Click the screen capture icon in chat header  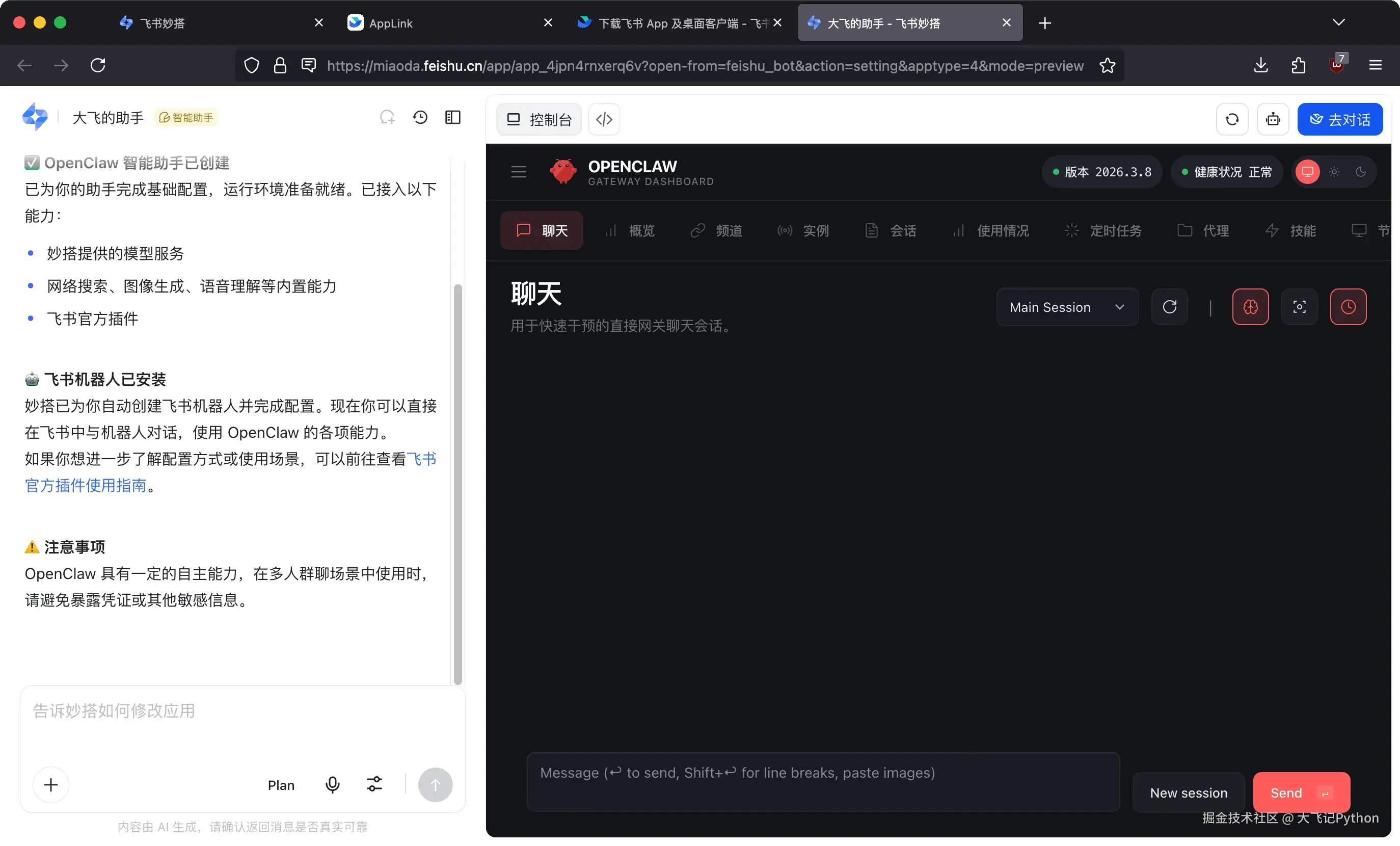1300,307
